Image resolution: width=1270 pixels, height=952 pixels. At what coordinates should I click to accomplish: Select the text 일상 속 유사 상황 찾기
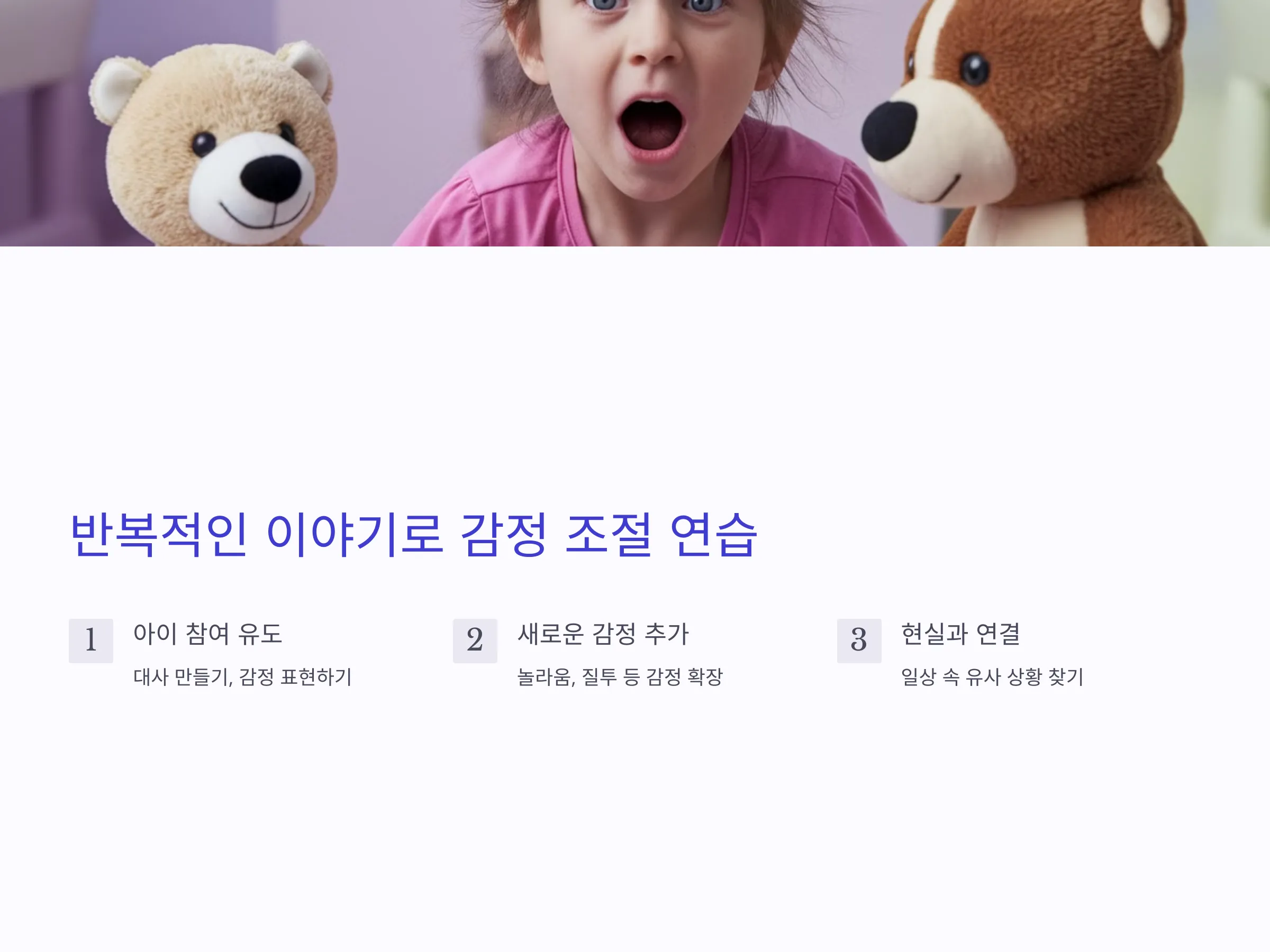[992, 677]
